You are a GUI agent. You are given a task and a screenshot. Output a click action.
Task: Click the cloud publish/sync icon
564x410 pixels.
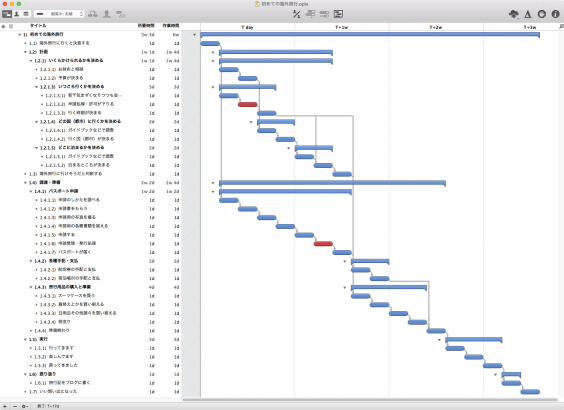click(514, 14)
